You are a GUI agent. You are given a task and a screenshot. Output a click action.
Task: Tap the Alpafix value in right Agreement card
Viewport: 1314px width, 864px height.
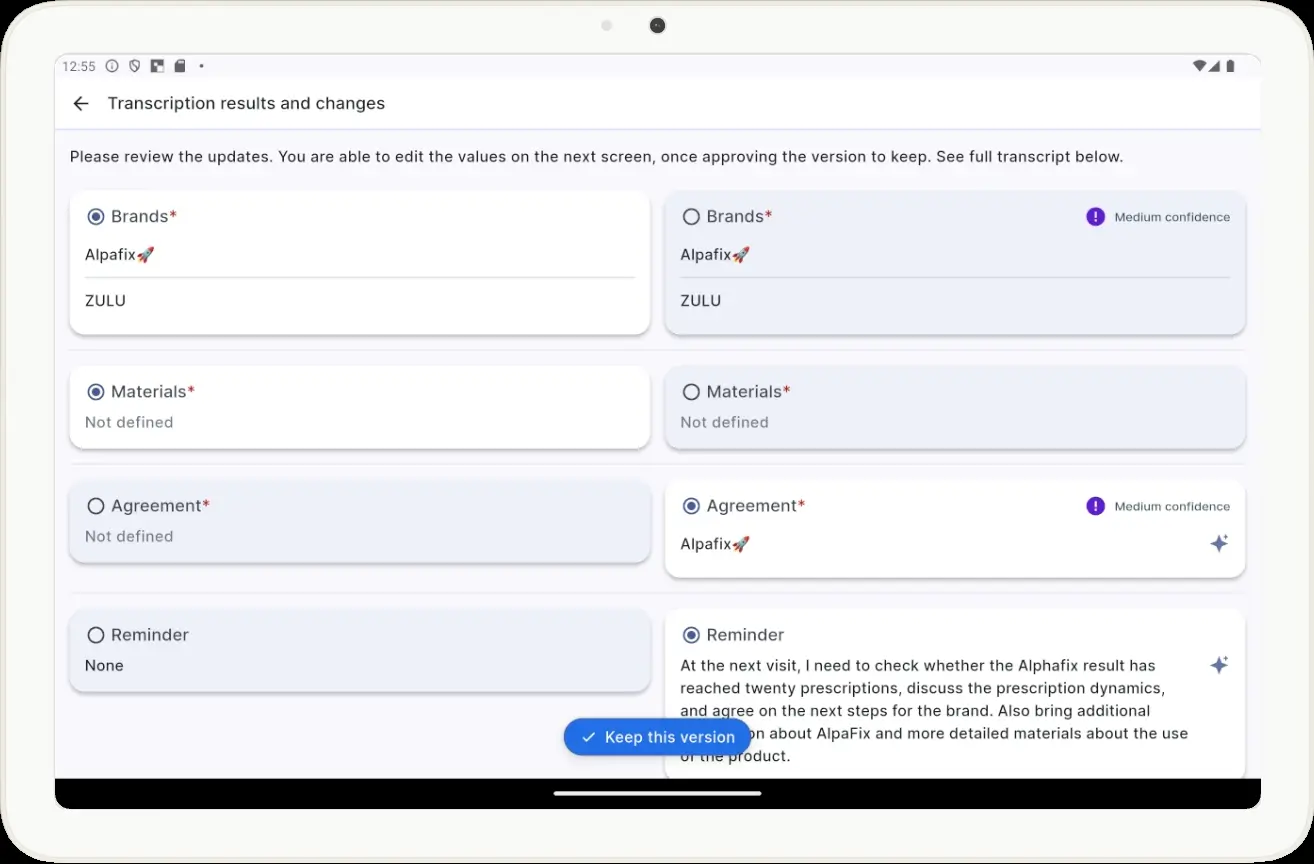tap(715, 544)
